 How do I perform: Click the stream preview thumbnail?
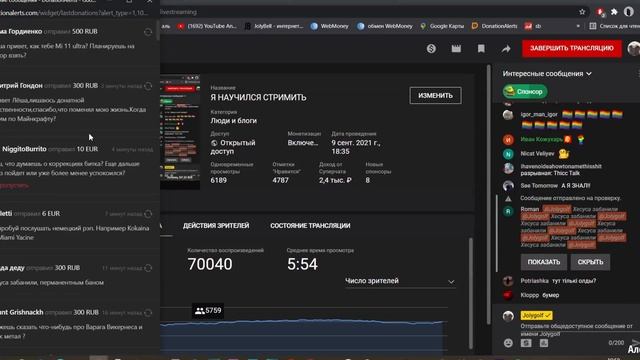point(180,132)
